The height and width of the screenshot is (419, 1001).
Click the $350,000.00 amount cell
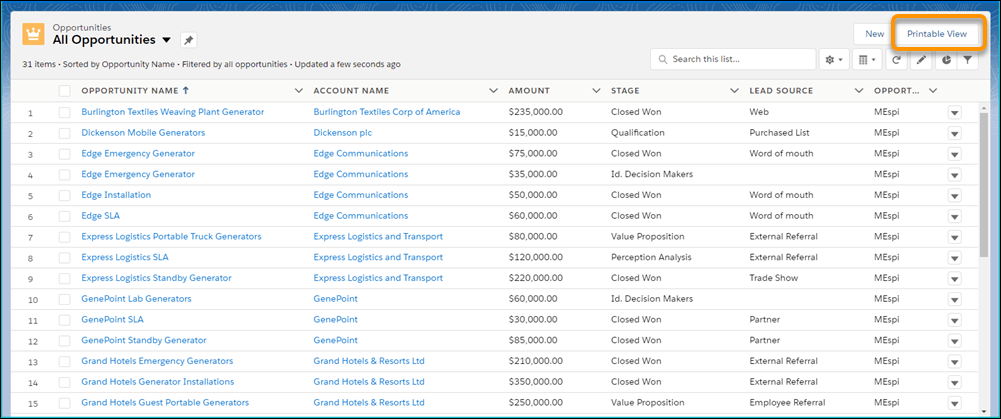pos(536,382)
